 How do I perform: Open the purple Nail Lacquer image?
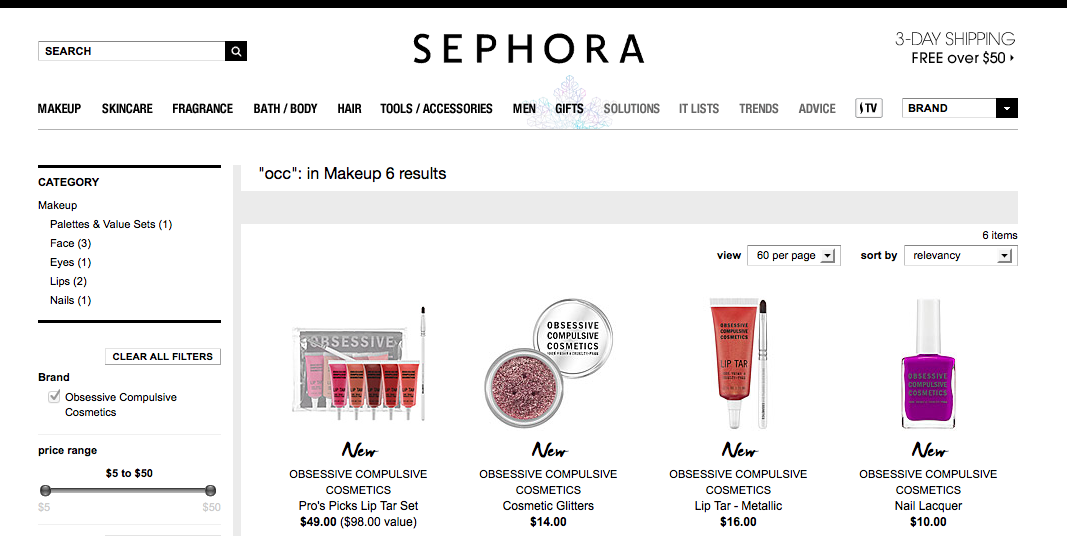coord(928,364)
